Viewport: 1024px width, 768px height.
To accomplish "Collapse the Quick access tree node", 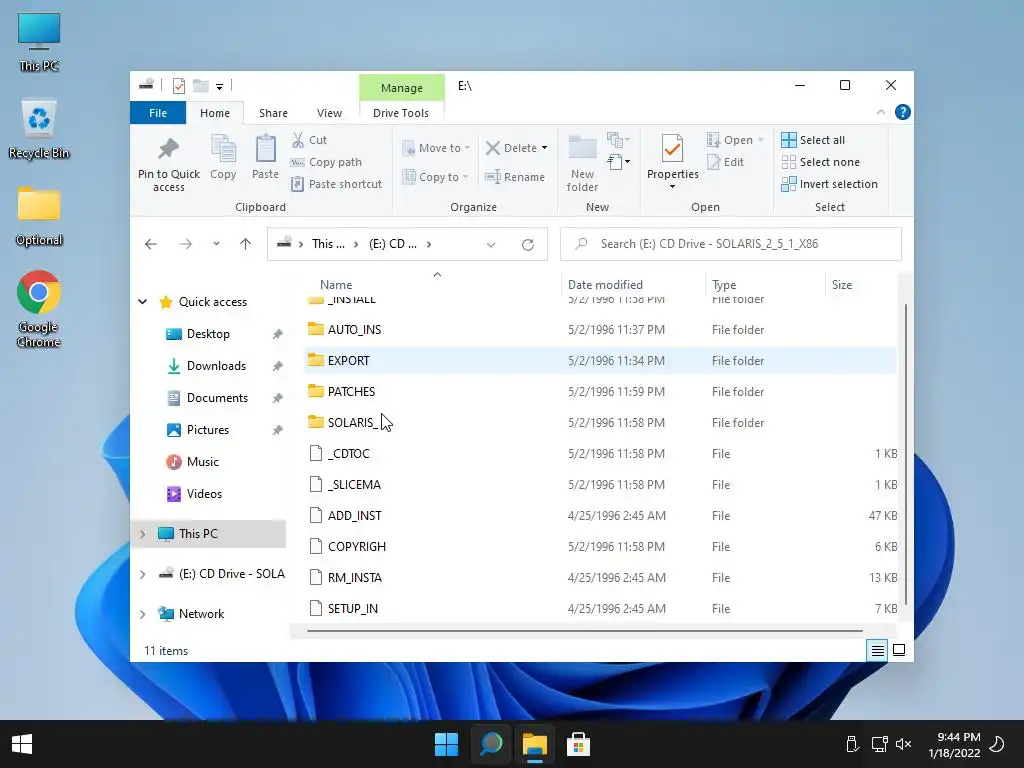I will [142, 302].
